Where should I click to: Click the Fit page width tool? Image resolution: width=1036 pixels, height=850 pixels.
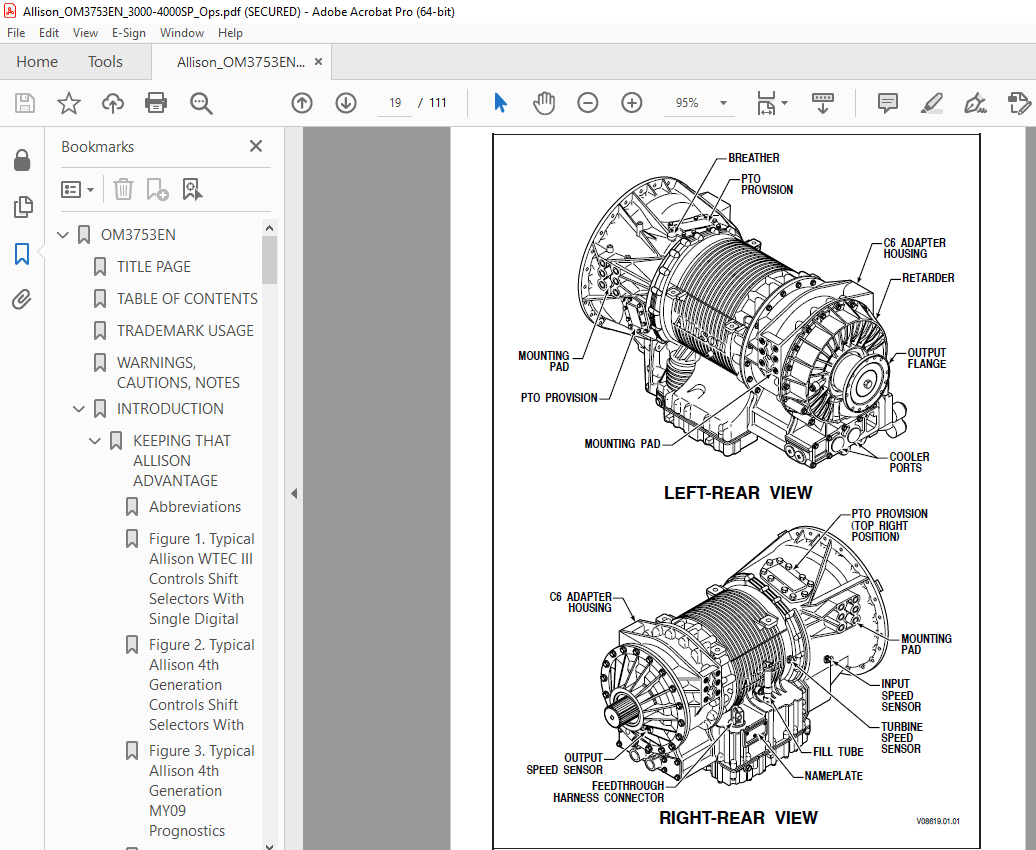point(766,103)
